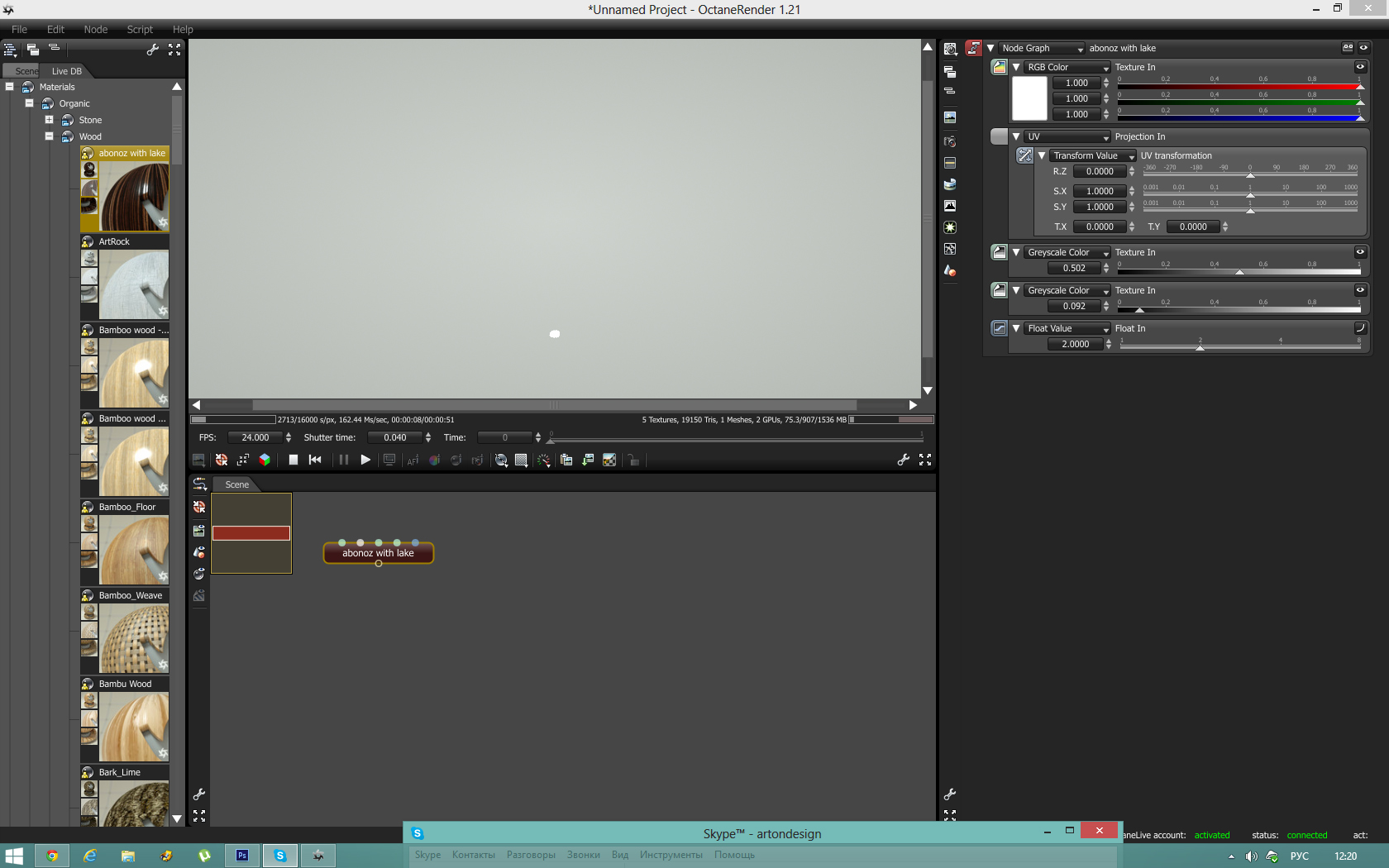Toggle the eye icon in the Node Graph header
This screenshot has height=868, width=1389.
(1364, 48)
